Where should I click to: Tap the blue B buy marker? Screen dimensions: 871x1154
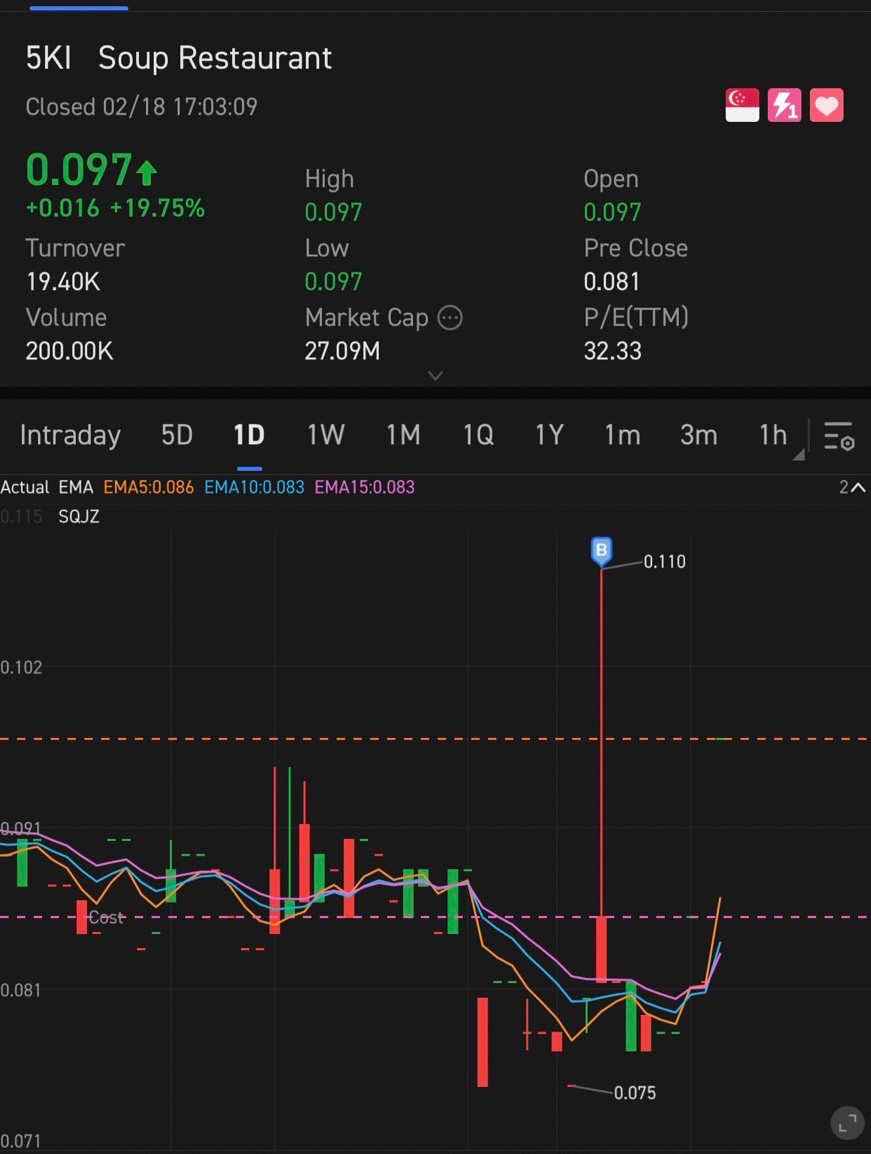coord(602,551)
